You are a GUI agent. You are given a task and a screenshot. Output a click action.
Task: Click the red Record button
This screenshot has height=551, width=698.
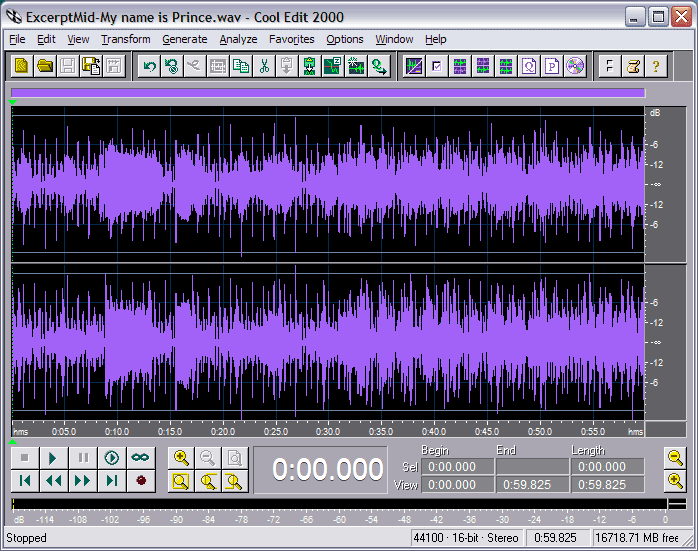(x=140, y=481)
